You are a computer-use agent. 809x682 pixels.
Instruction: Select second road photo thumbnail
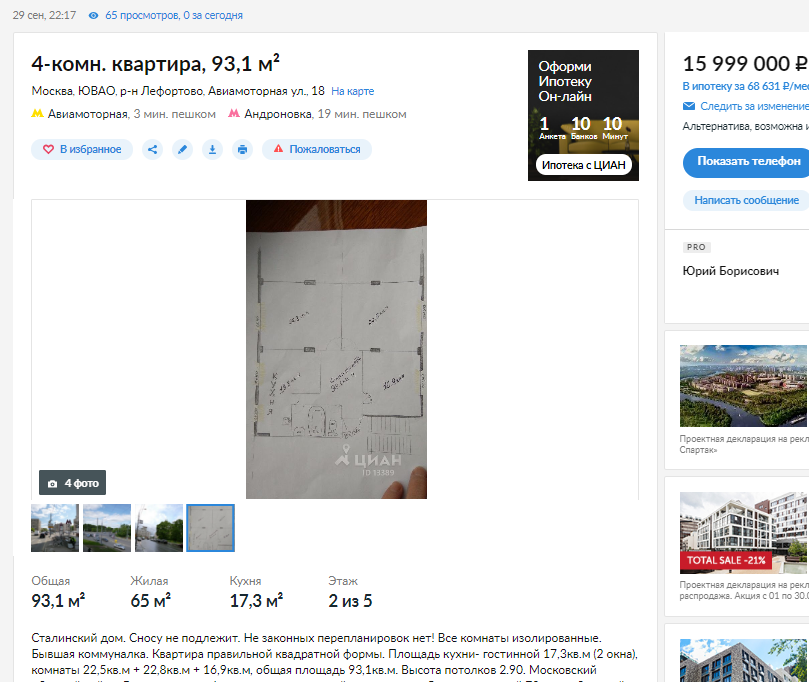[x=107, y=528]
